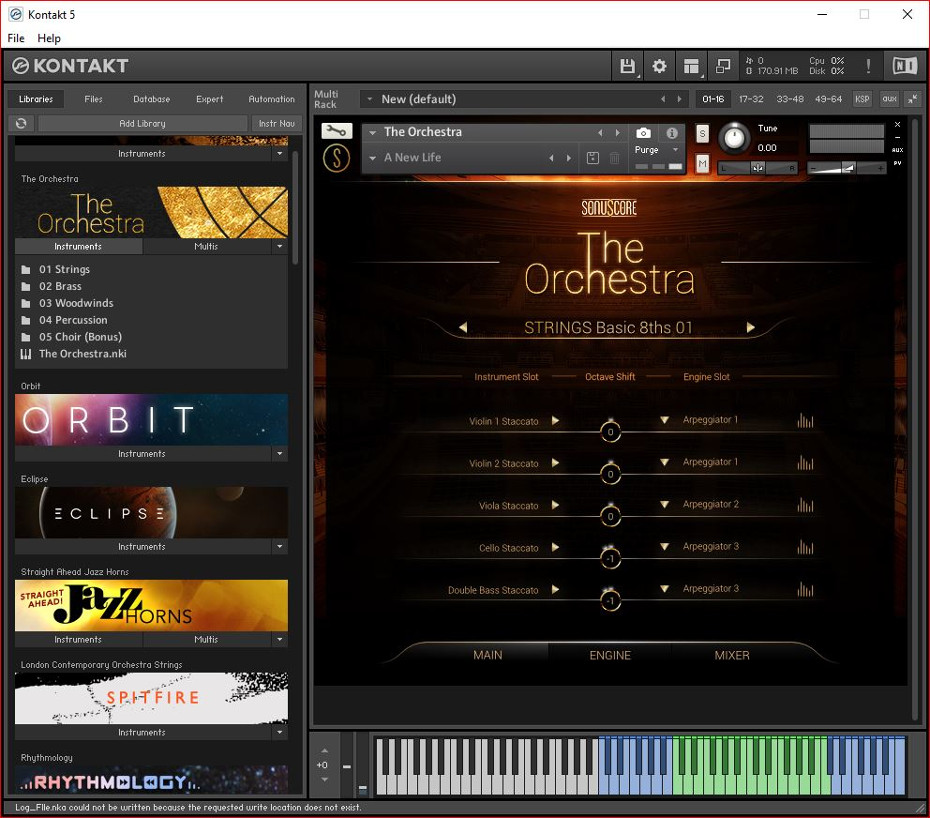Screen dimensions: 930x818
Task: Click the Sonuscore S logo icon
Action: [x=336, y=158]
